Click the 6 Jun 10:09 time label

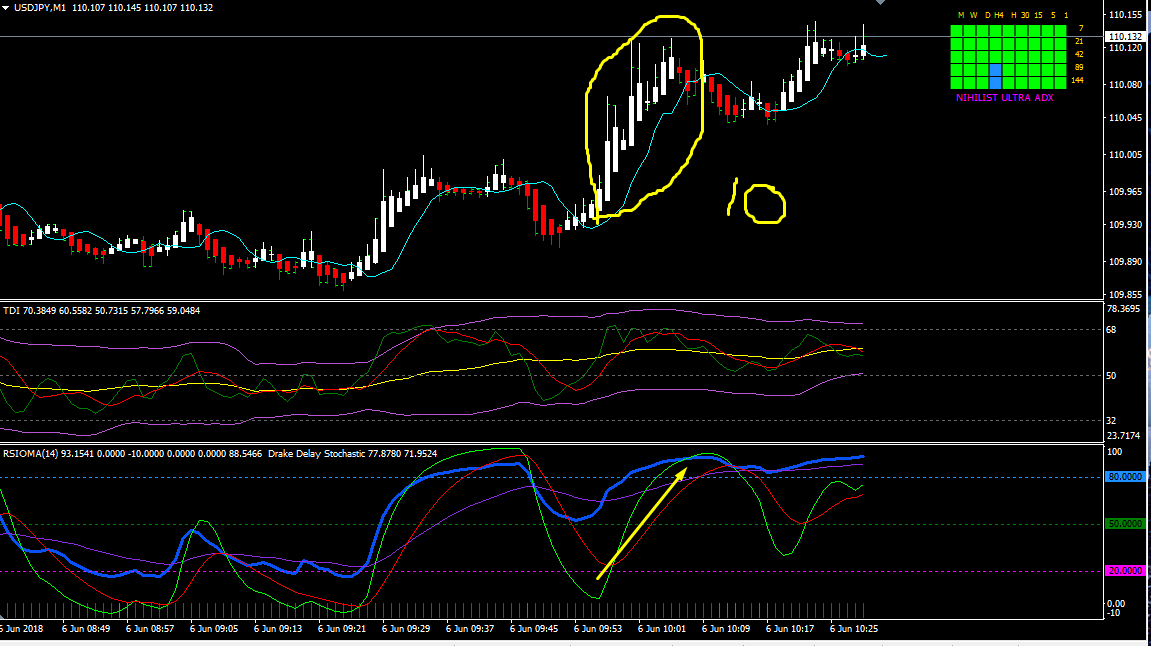725,628
